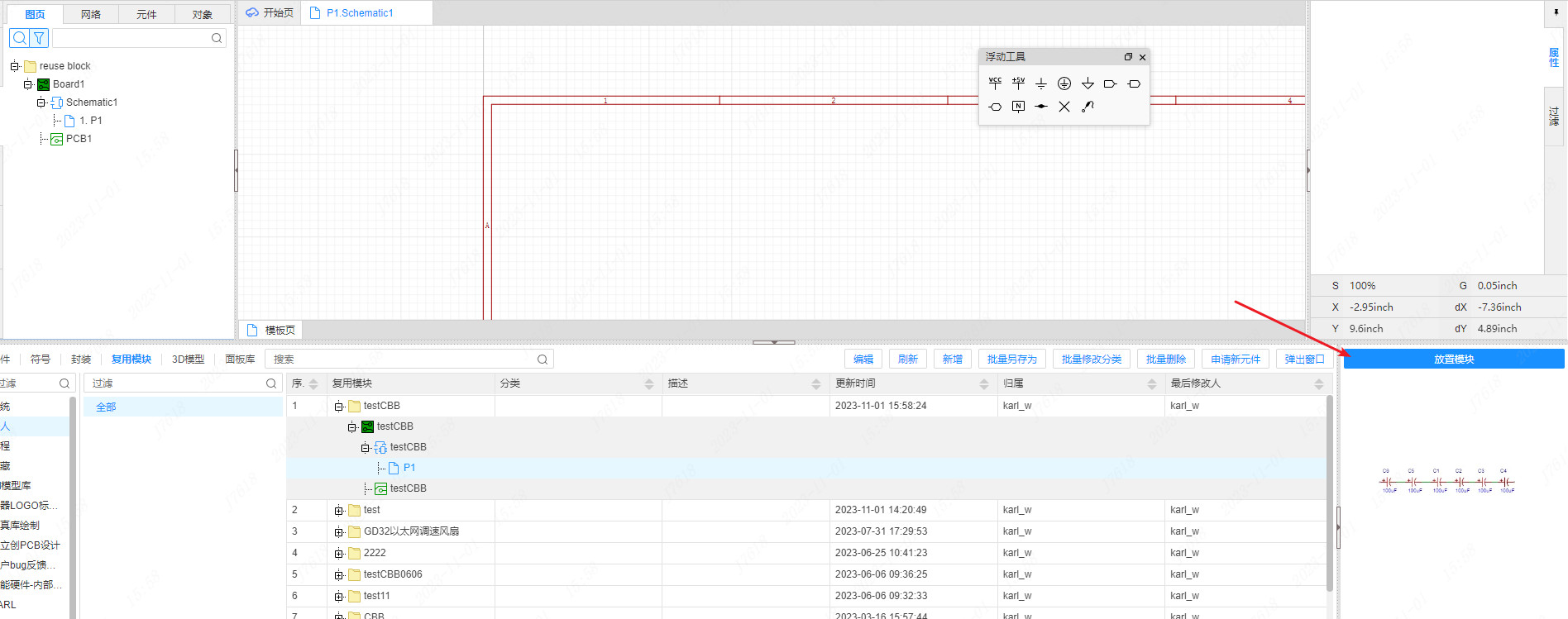Open the 符号 library tab
The image size is (1568, 619).
(x=41, y=359)
